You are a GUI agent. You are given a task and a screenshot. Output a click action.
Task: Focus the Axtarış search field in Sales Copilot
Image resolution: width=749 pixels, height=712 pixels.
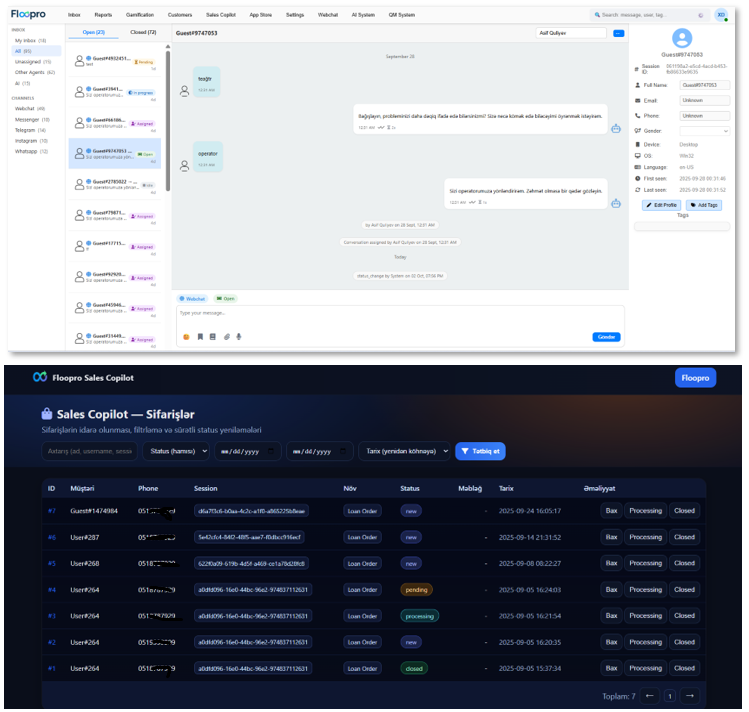coord(90,451)
